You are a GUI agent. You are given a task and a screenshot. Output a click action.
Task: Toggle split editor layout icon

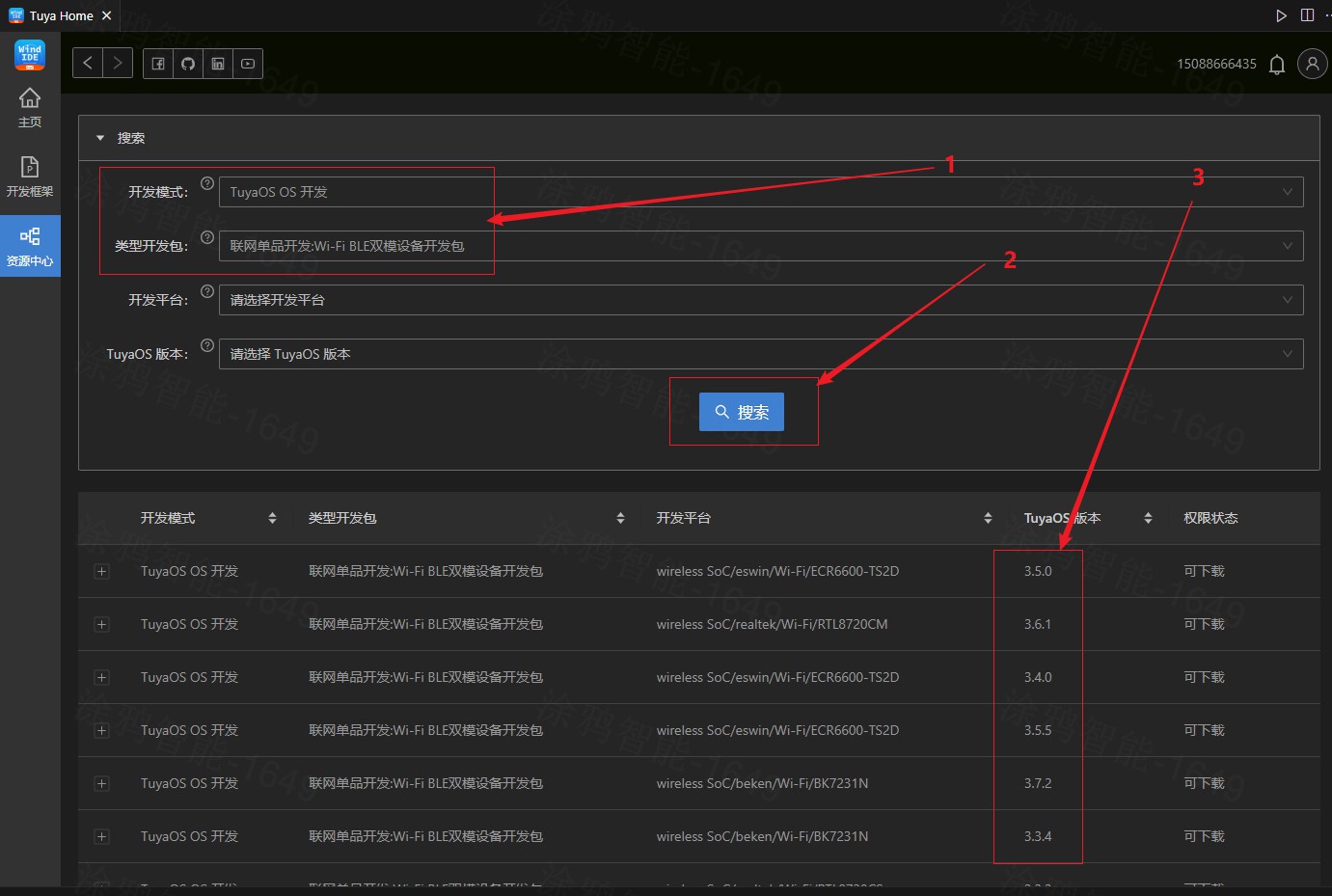tap(1307, 15)
